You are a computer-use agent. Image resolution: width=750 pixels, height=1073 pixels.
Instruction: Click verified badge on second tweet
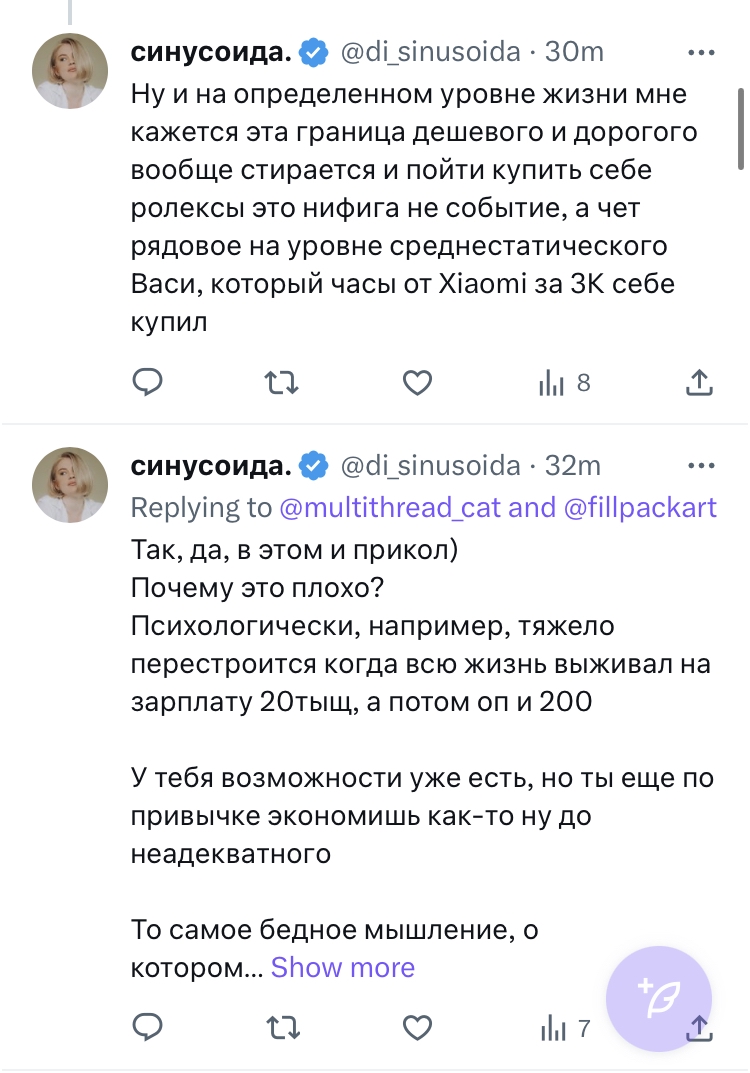pos(314,466)
